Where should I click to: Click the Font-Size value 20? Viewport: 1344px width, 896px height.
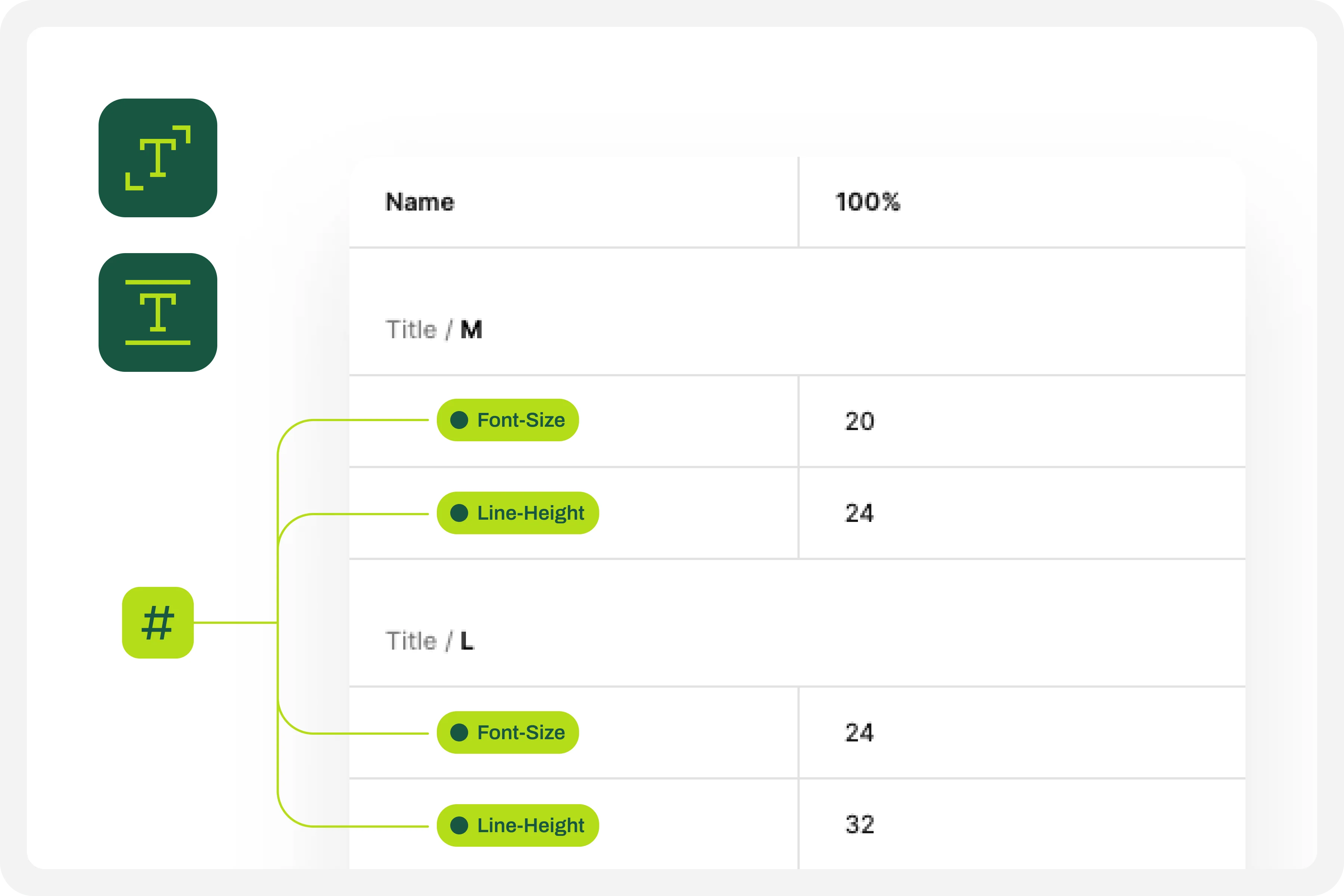tap(859, 422)
